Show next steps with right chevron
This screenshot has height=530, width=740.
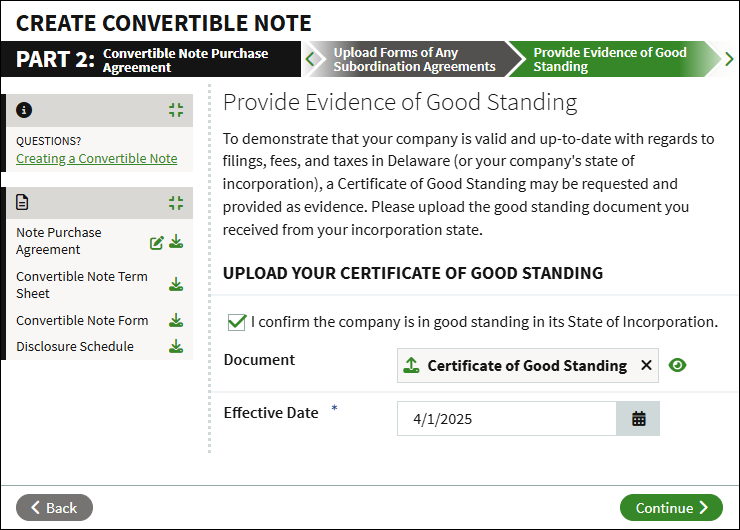coord(729,59)
